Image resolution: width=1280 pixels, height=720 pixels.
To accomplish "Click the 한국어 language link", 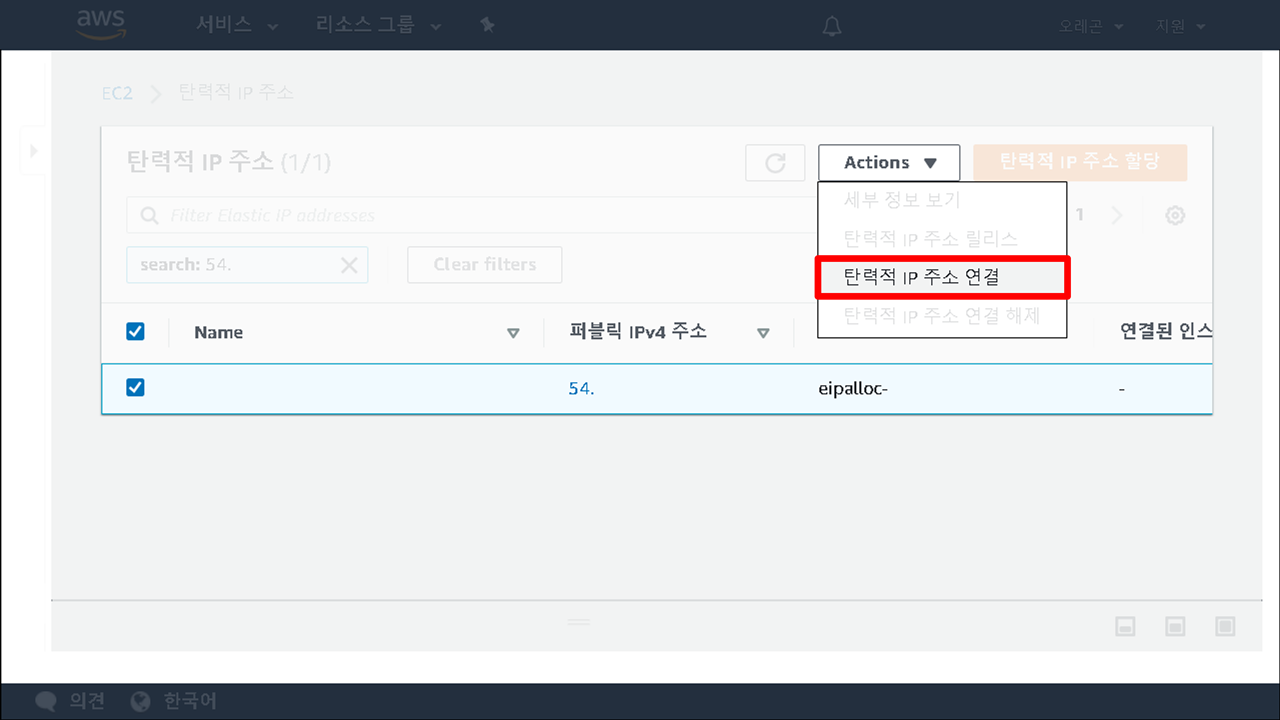I will pos(190,701).
